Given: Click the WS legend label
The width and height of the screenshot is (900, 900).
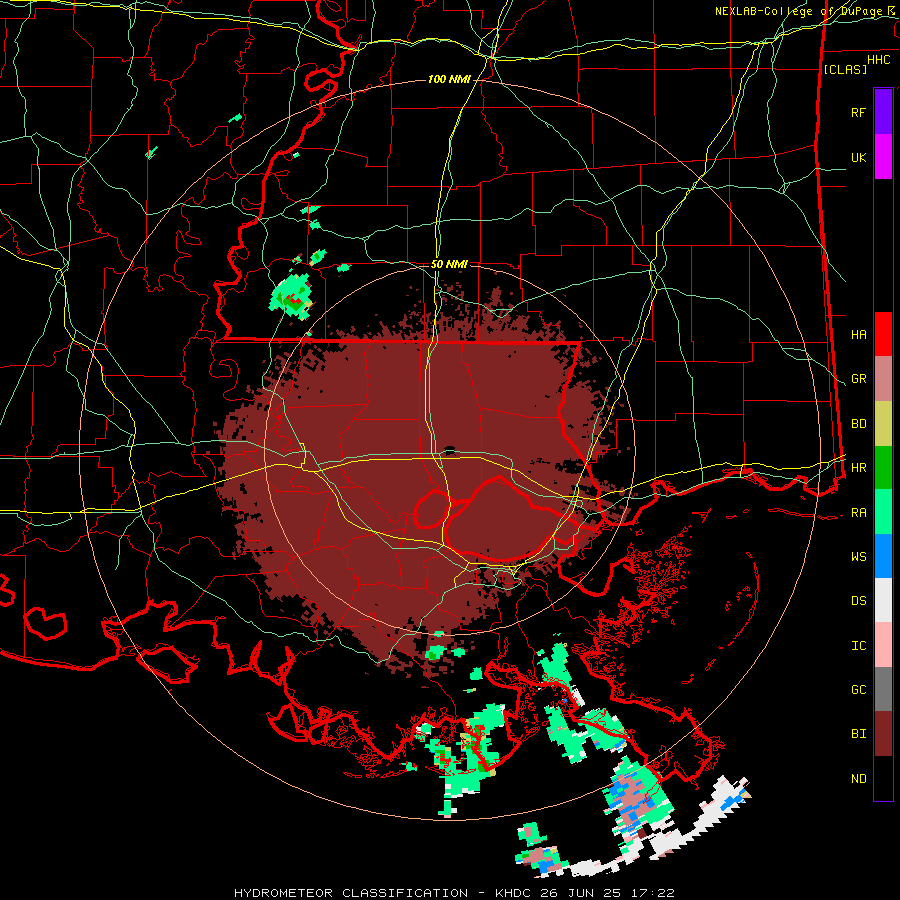Looking at the screenshot, I should pos(858,557).
